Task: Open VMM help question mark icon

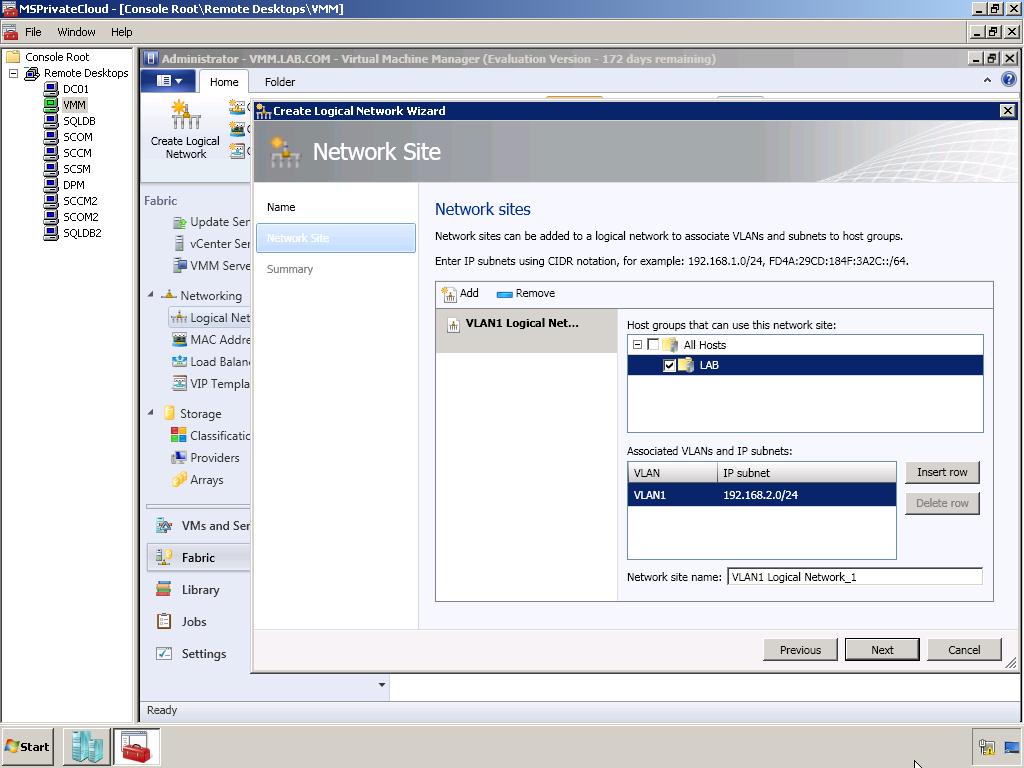Action: click(x=1008, y=80)
